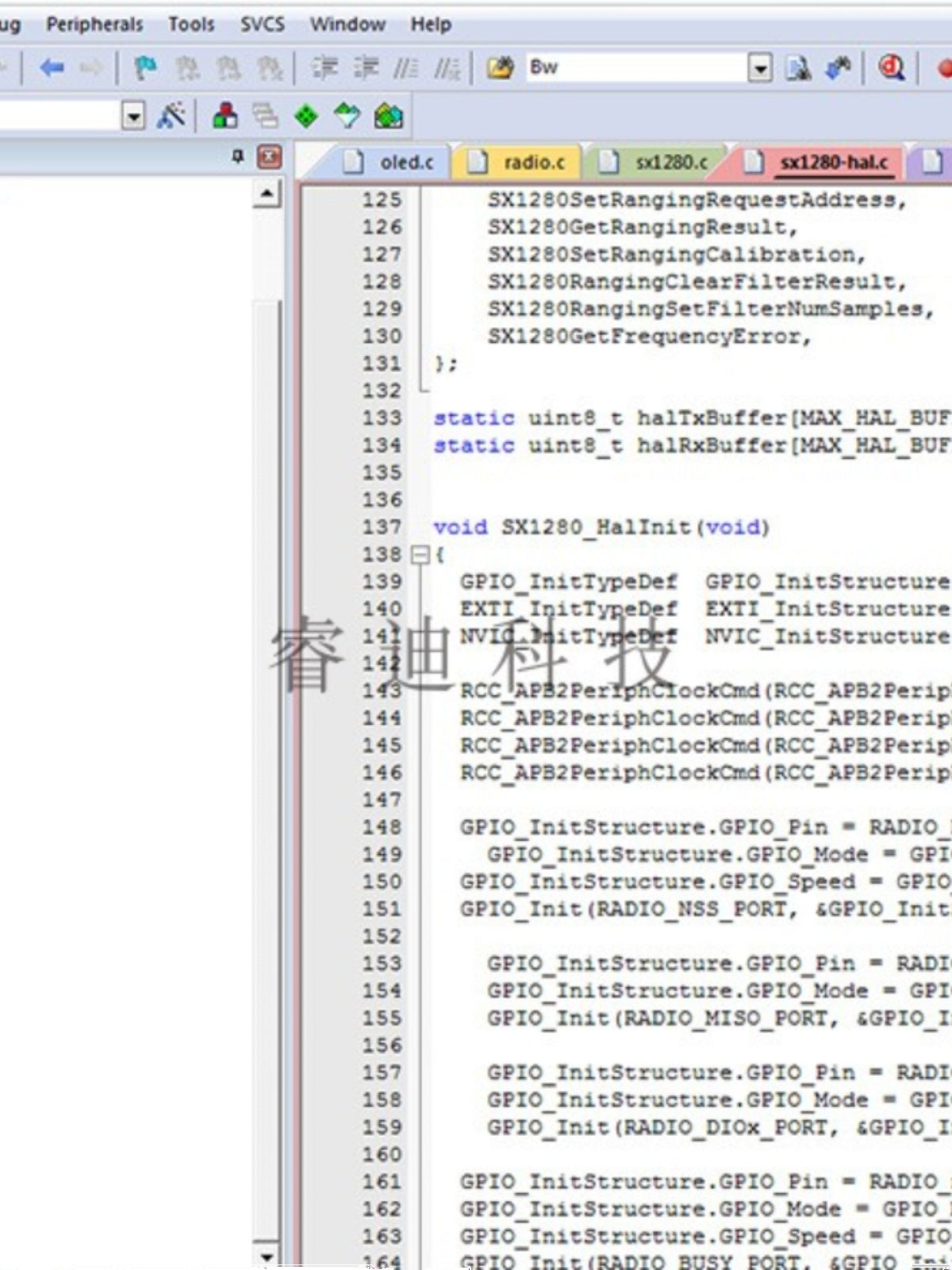Click on halRxBuffer declaration
The width and height of the screenshot is (952, 1270).
tap(712, 445)
